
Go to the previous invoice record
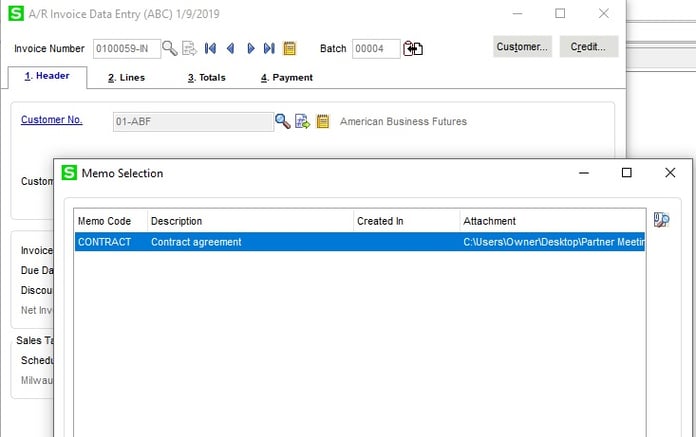230,48
